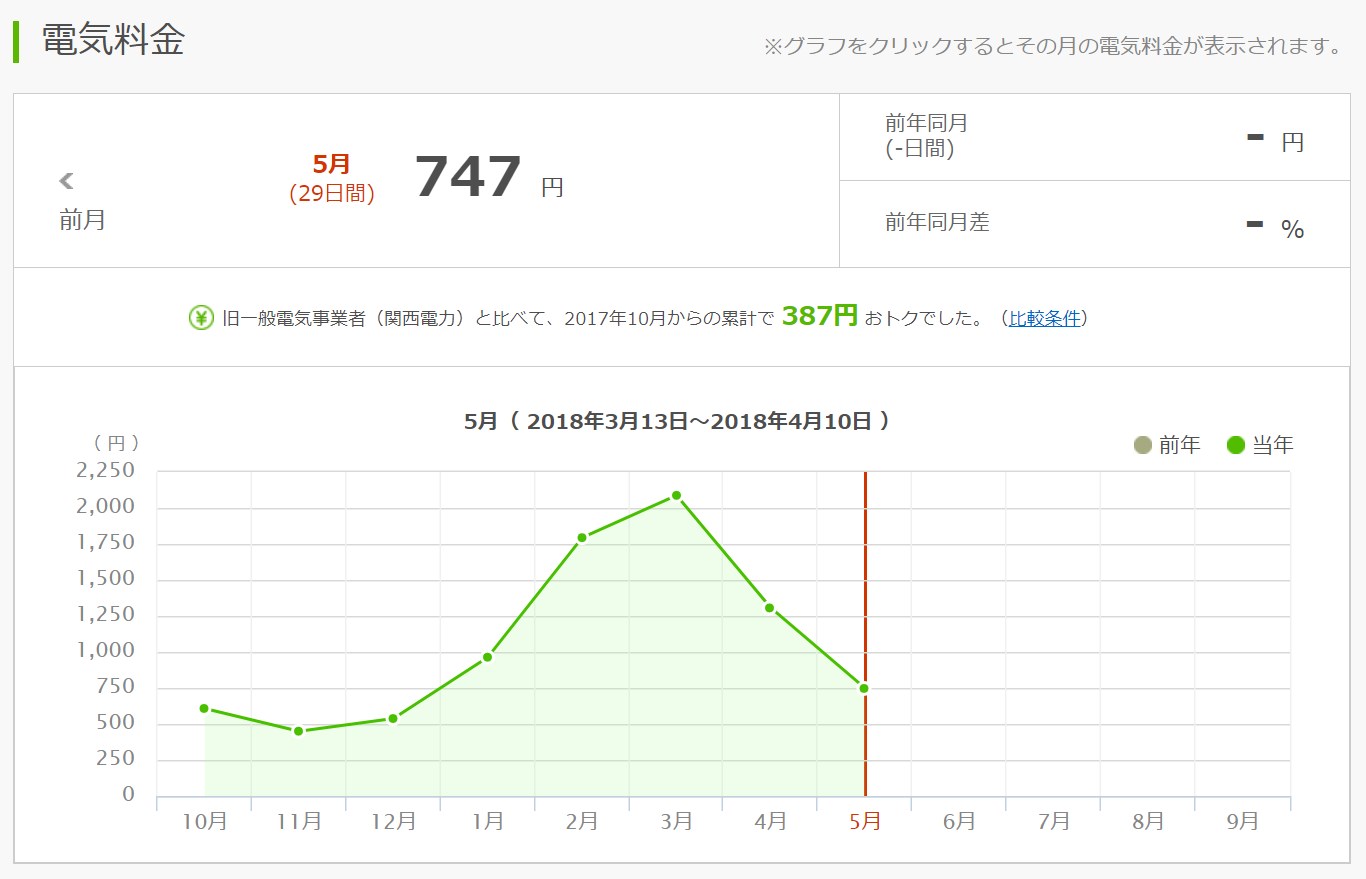Click the 747 円 amount display
This screenshot has height=879, width=1366.
tap(468, 178)
